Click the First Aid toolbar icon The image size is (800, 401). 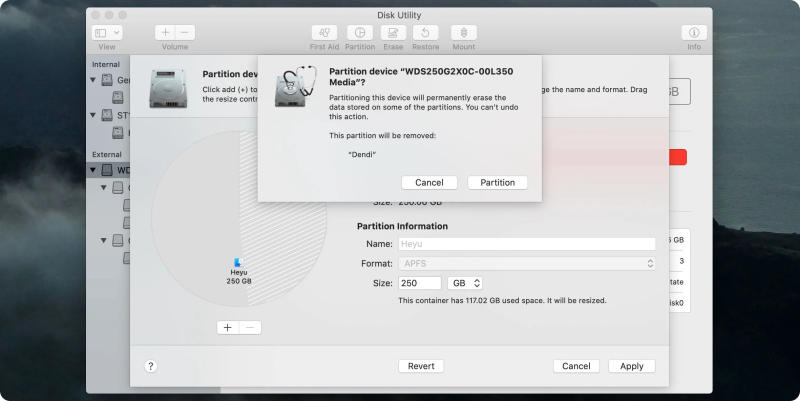pyautogui.click(x=324, y=33)
